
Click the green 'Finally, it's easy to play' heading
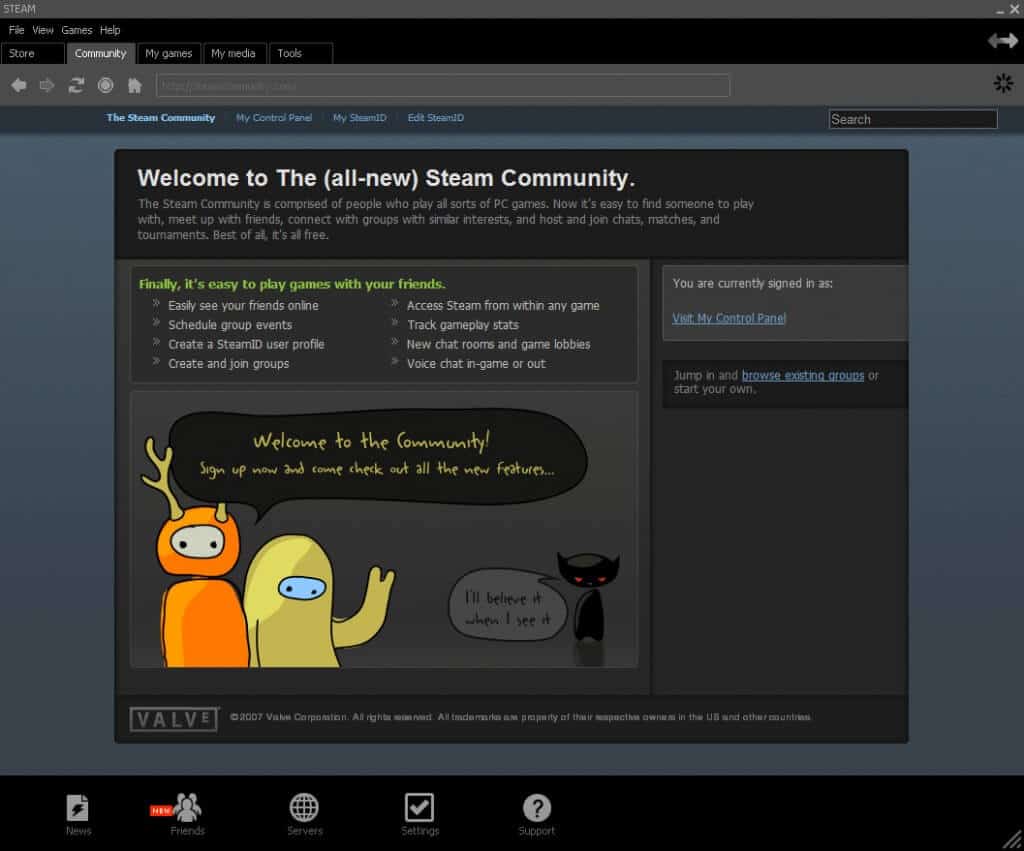point(292,284)
